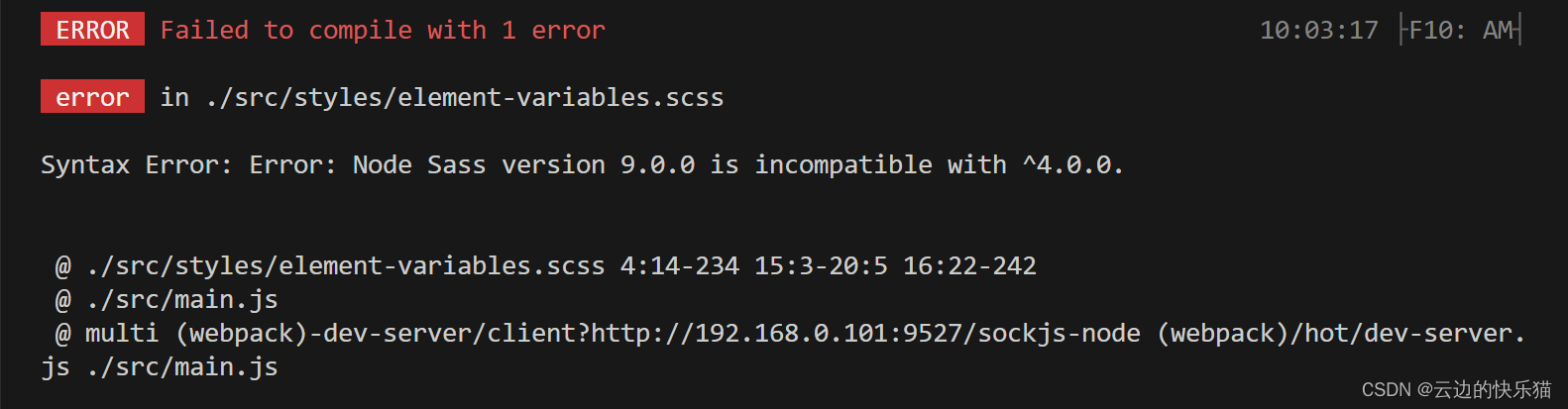
Task: Click the word "multi" in the trace
Action: [x=122, y=333]
